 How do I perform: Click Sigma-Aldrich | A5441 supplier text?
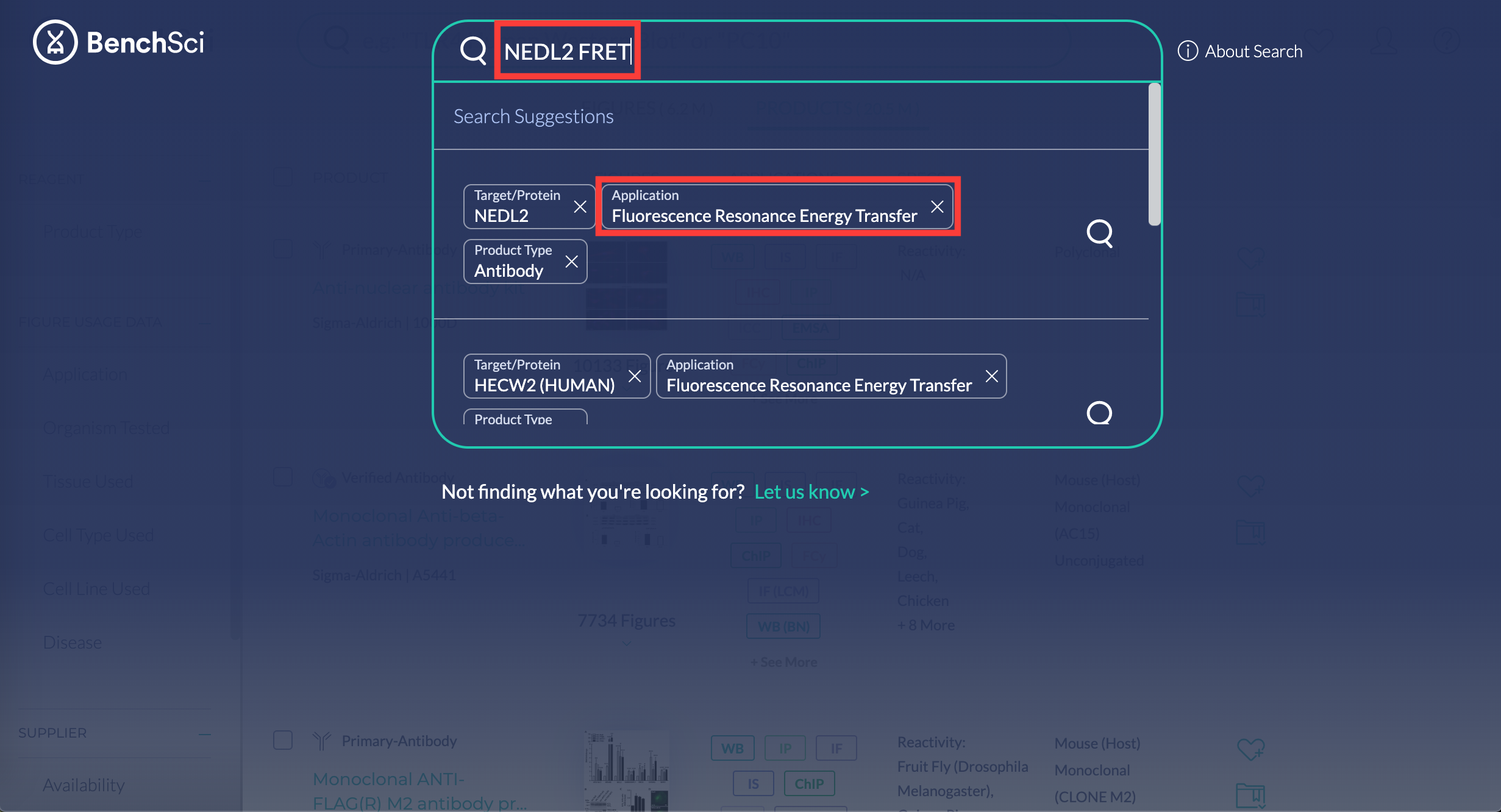384,575
